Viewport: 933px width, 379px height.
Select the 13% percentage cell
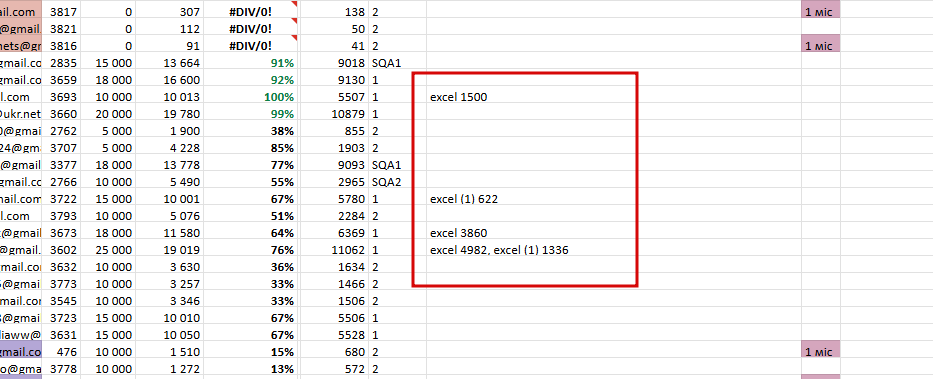(x=251, y=369)
